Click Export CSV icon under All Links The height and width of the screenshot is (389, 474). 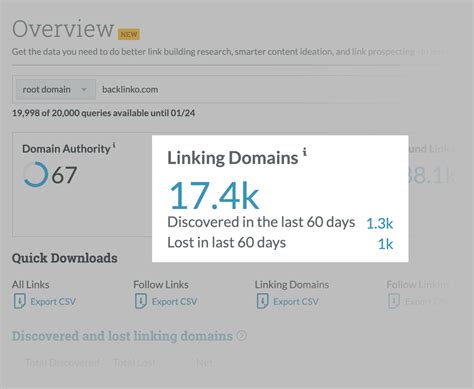coord(19,301)
